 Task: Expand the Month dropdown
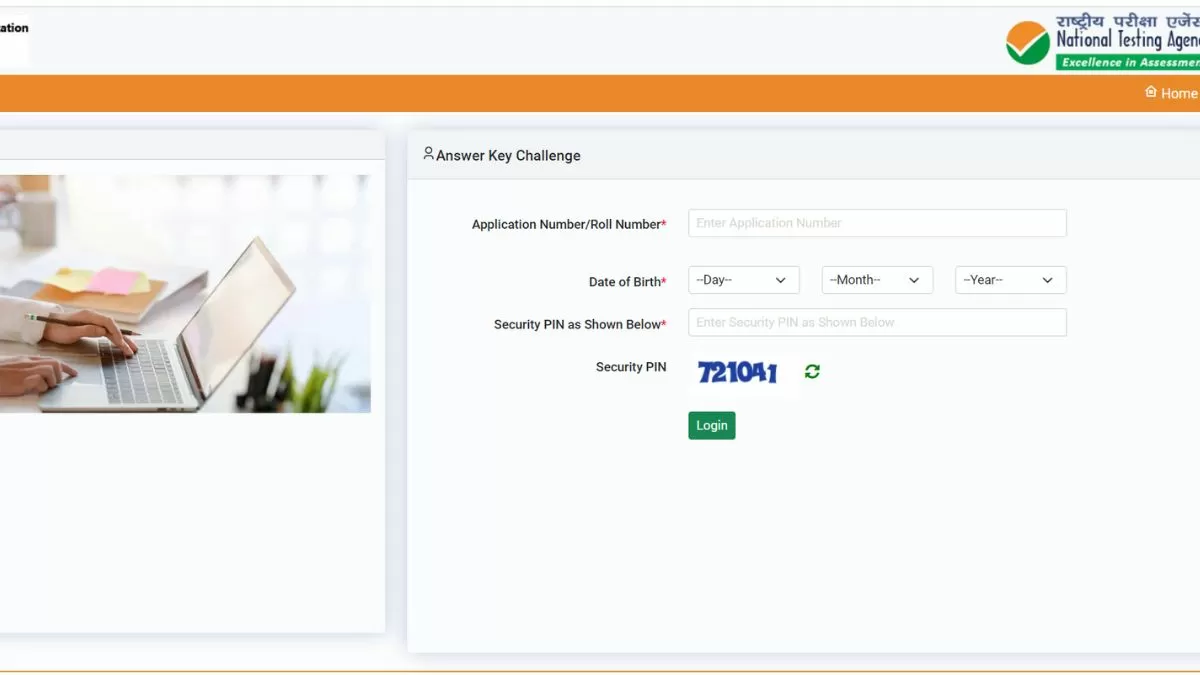tap(877, 280)
